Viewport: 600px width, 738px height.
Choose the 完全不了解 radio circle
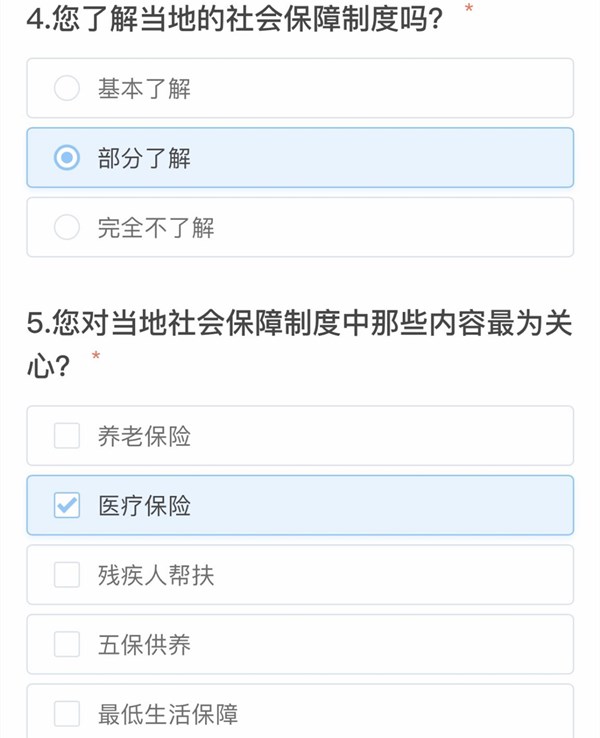click(x=67, y=228)
